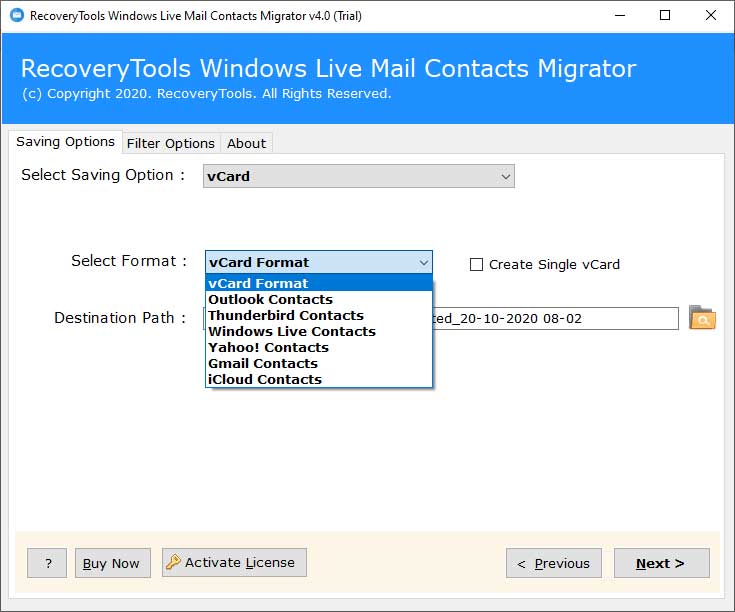Choose Gmail Contacts format
The width and height of the screenshot is (735, 612).
262,363
